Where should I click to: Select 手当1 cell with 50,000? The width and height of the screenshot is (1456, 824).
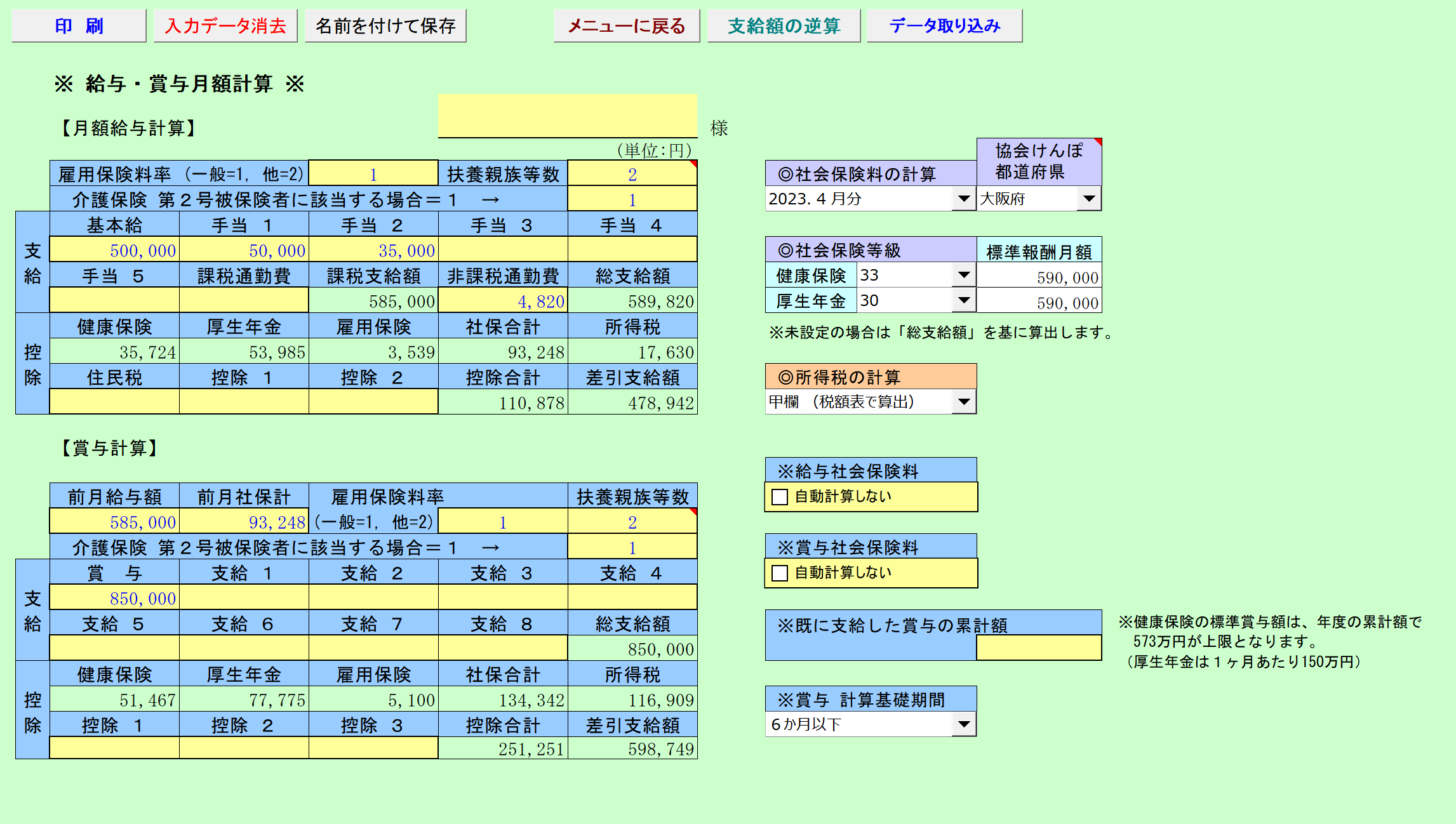tap(244, 249)
